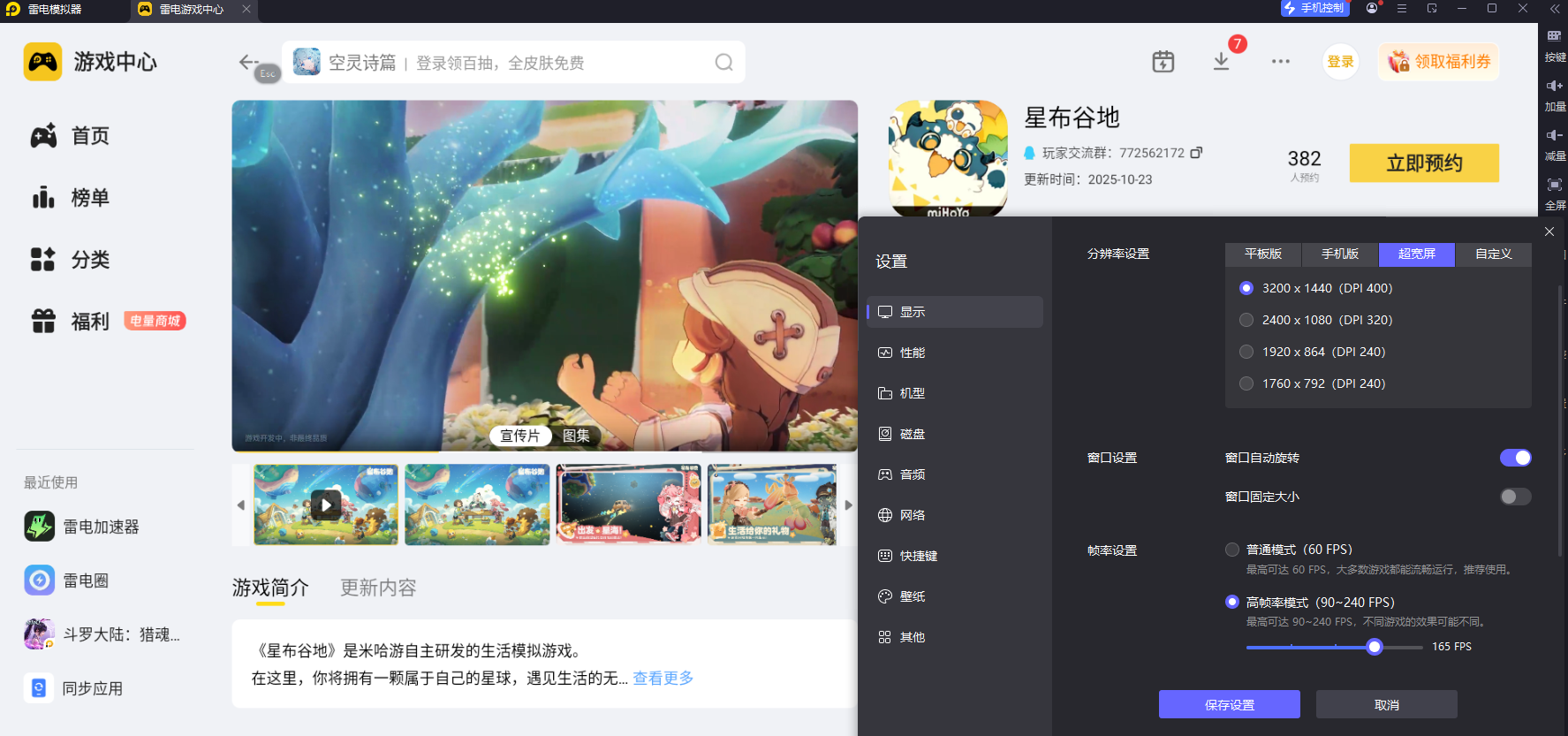Switch to 自定义 resolution tab
Image resolution: width=1568 pixels, height=736 pixels.
pyautogui.click(x=1494, y=254)
